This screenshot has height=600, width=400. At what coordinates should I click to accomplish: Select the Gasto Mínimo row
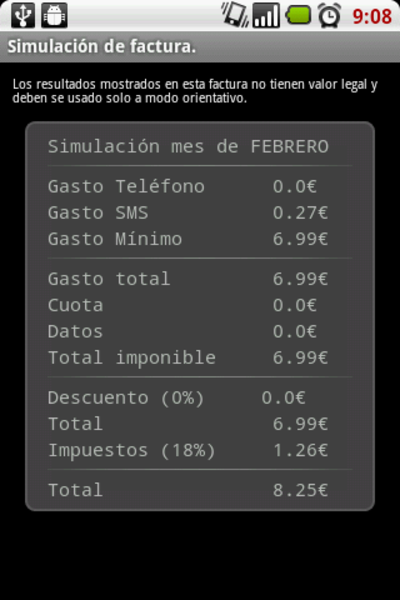click(188, 239)
